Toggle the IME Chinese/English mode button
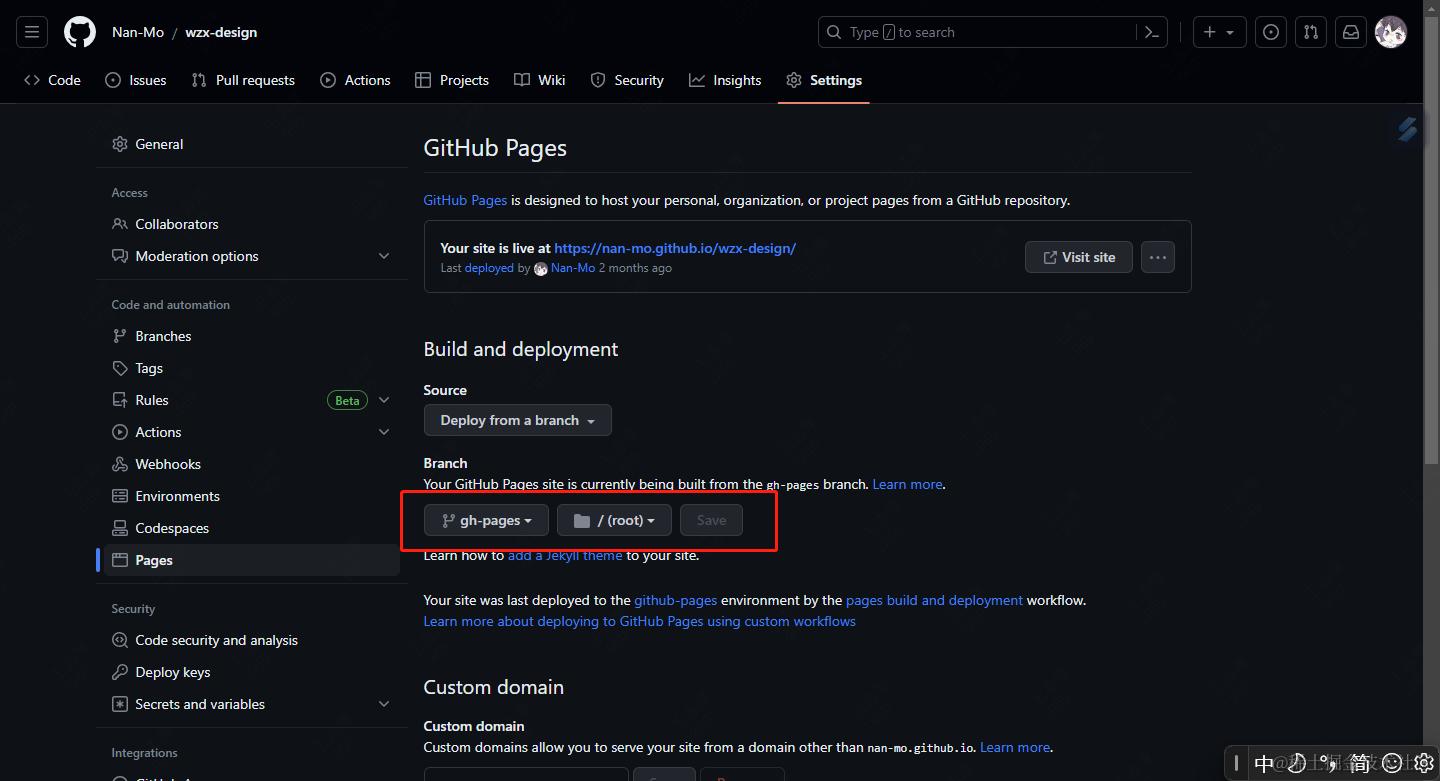The image size is (1440, 781). 1264,763
